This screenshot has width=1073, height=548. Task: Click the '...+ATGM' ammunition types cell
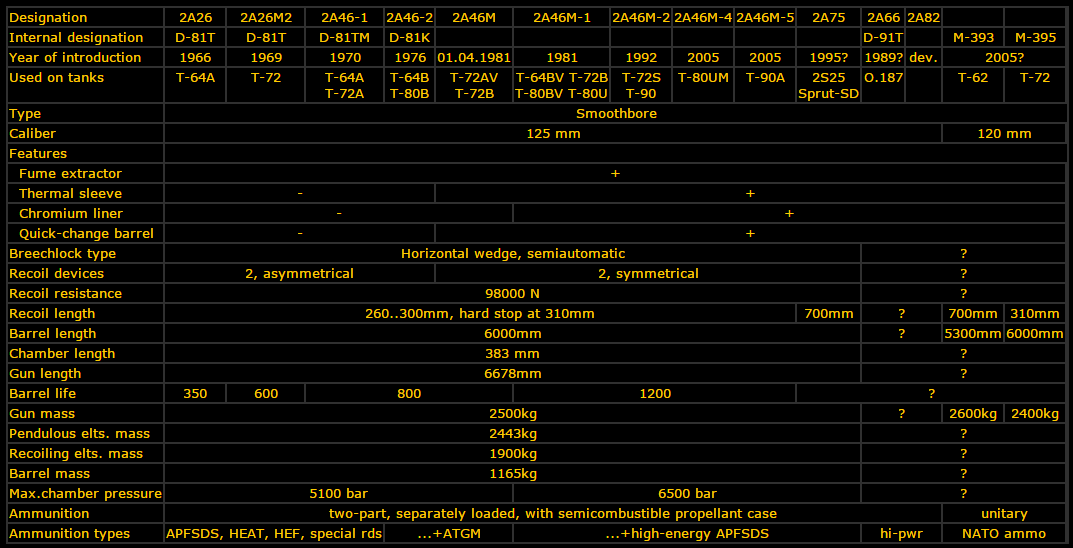pyautogui.click(x=448, y=533)
